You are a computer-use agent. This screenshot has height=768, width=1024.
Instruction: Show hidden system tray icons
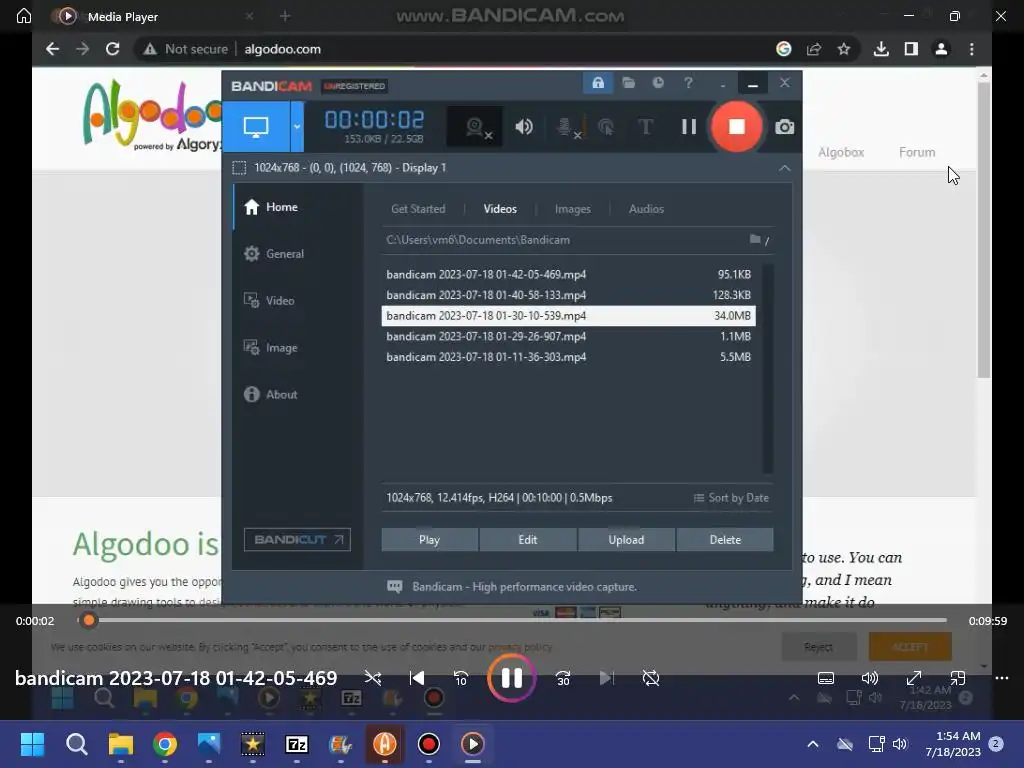[x=812, y=744]
